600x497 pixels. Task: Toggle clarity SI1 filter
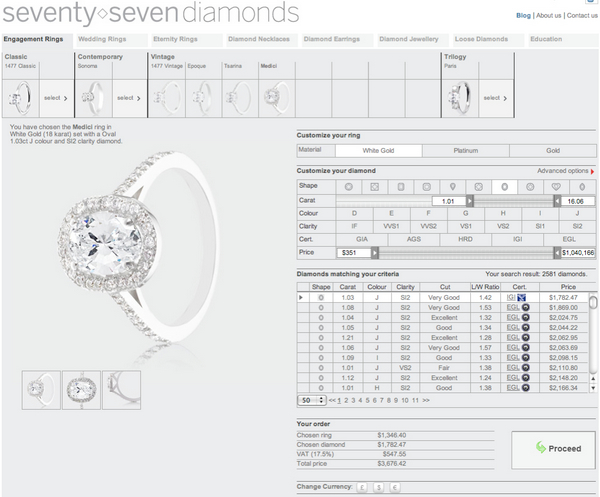pyautogui.click(x=540, y=227)
